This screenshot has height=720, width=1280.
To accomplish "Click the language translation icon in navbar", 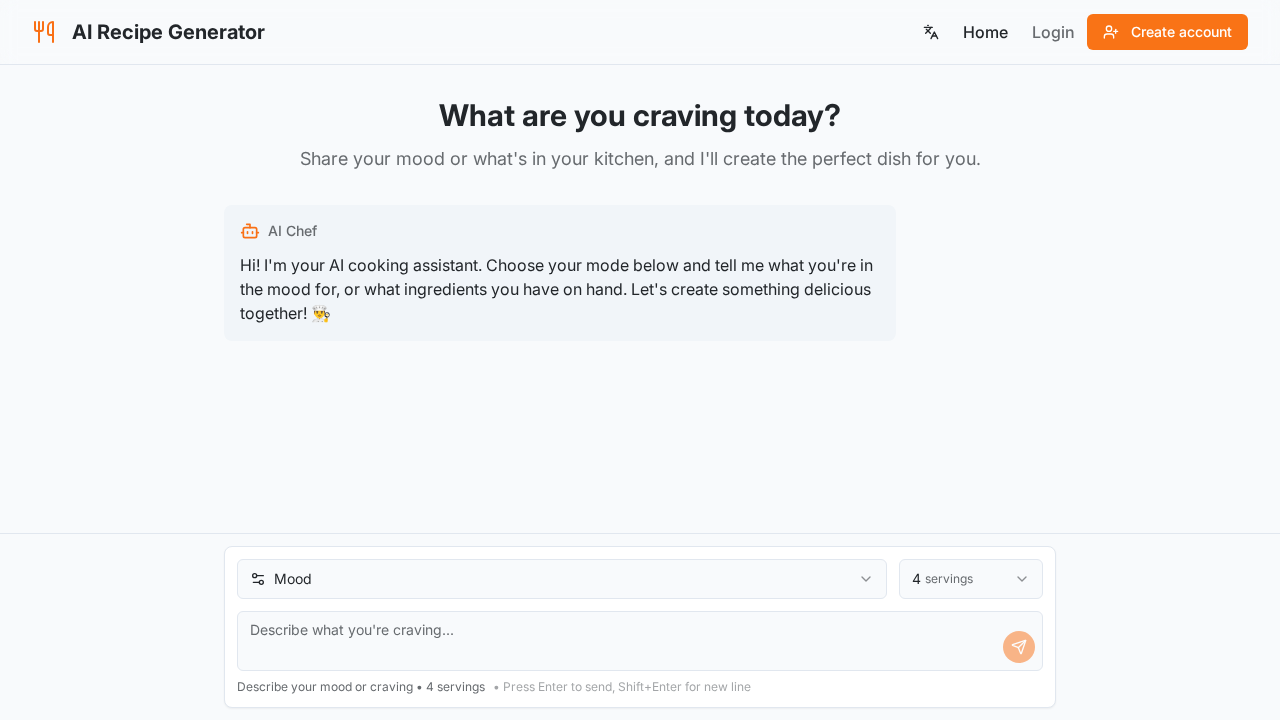I will click(x=930, y=32).
